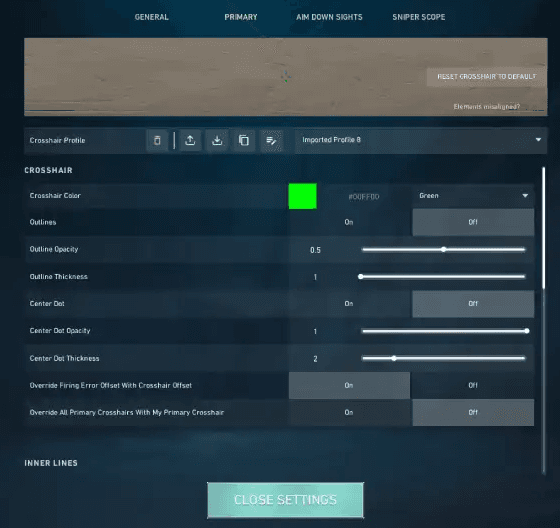560x528 pixels.
Task: Delete the crosshair profile with trash icon
Action: (x=157, y=140)
